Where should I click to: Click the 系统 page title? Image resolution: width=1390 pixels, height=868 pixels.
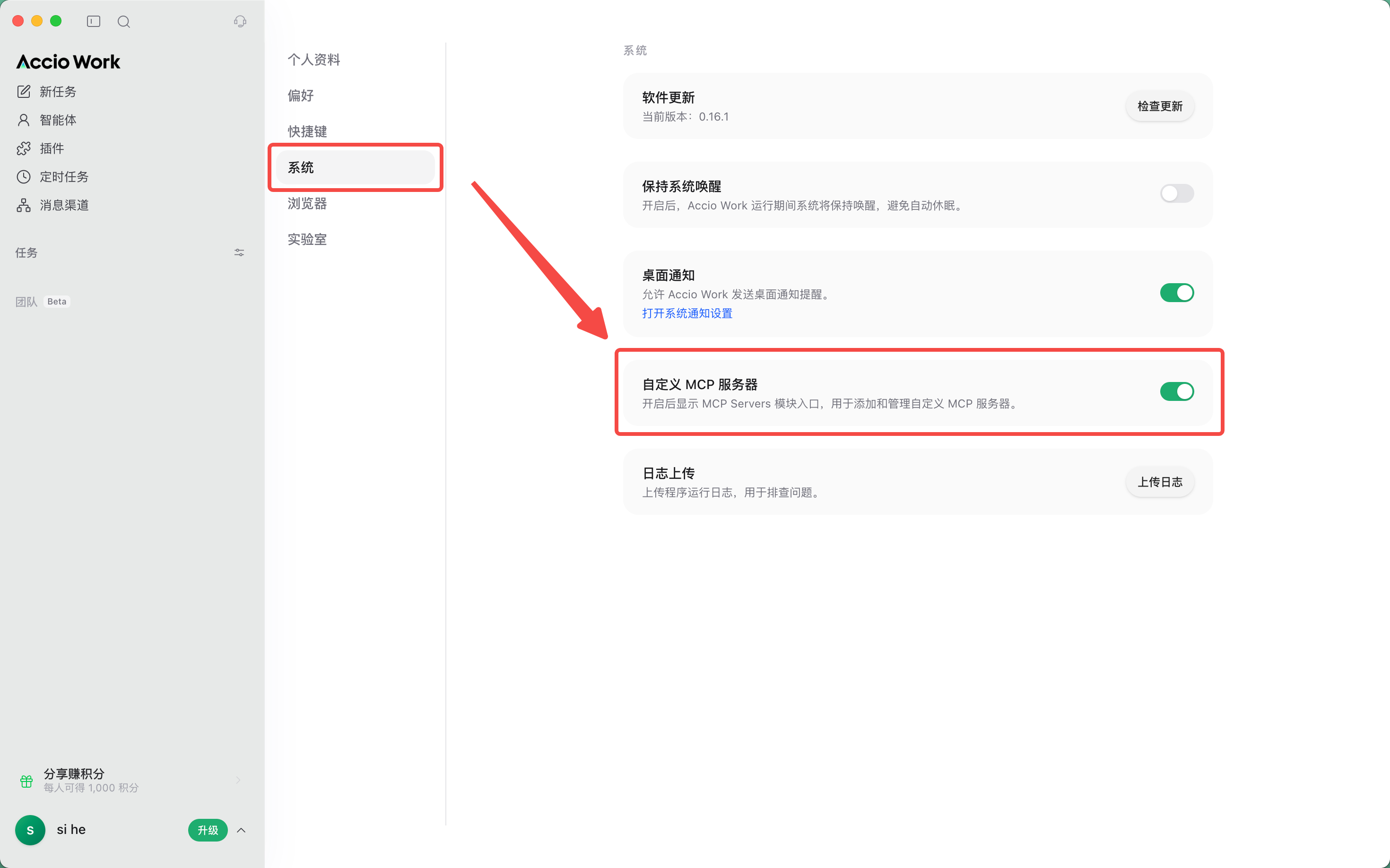point(635,51)
